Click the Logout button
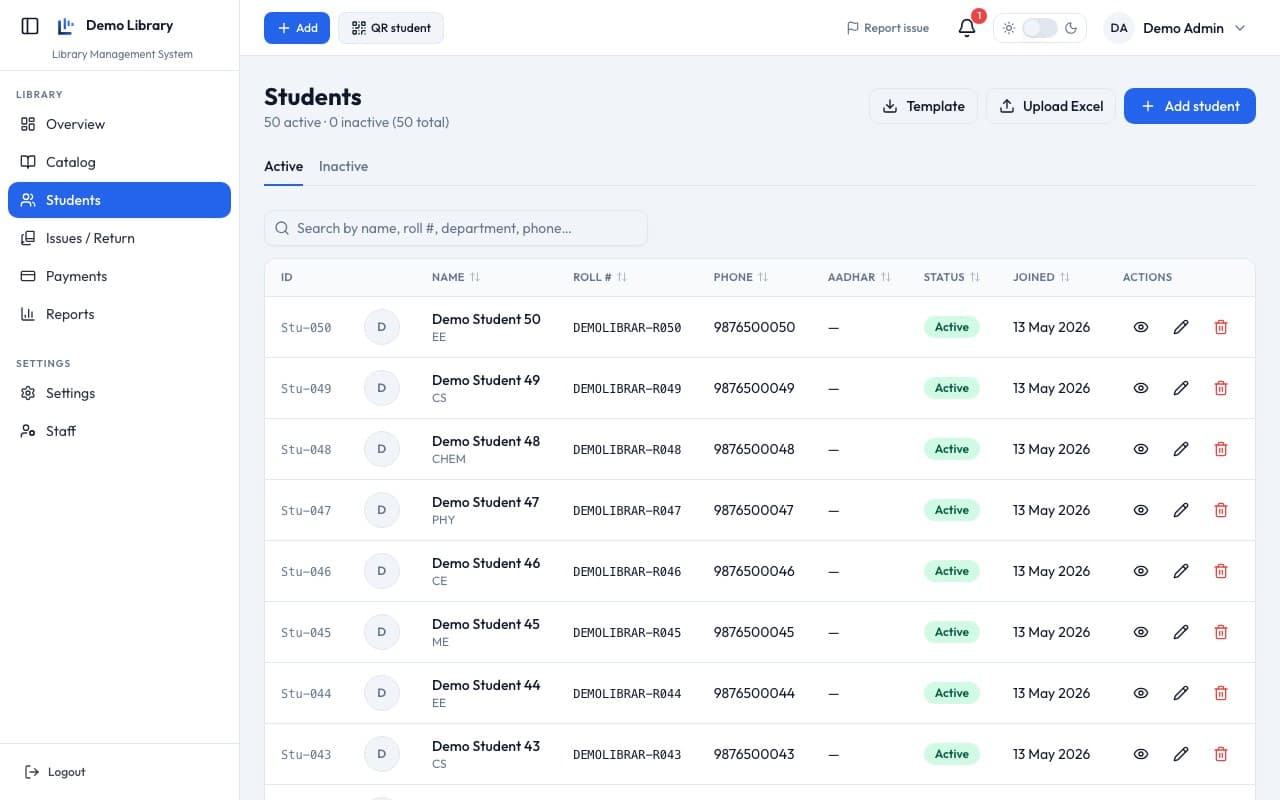The height and width of the screenshot is (800, 1280). coord(55,772)
